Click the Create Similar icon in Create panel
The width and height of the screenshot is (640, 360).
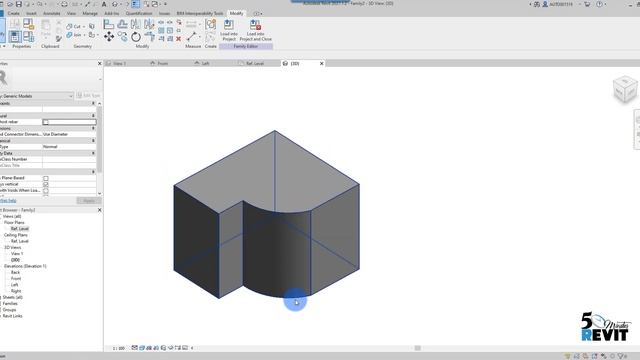click(211, 24)
